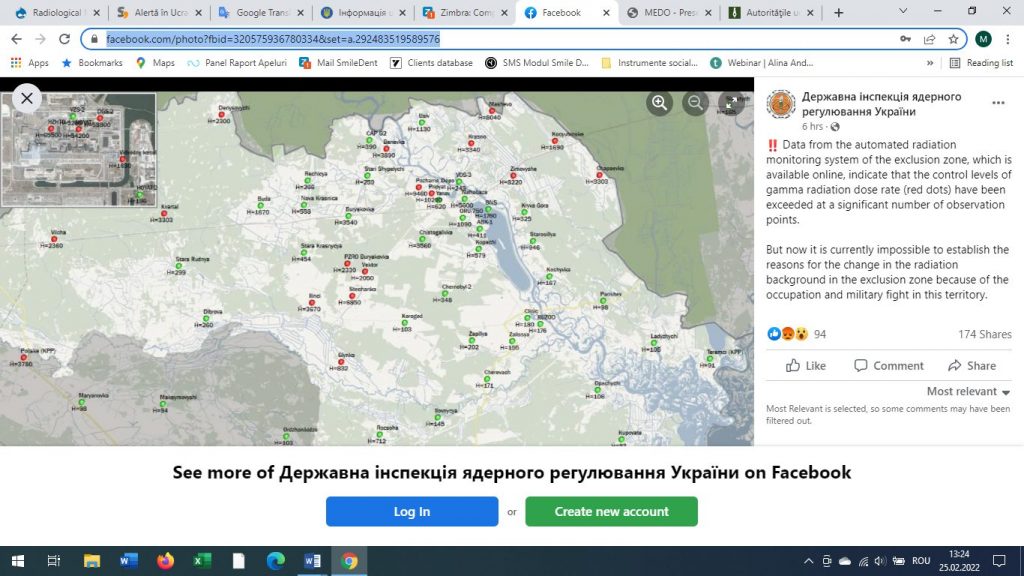Go back to the previous page
The image size is (1024, 576).
[x=16, y=39]
